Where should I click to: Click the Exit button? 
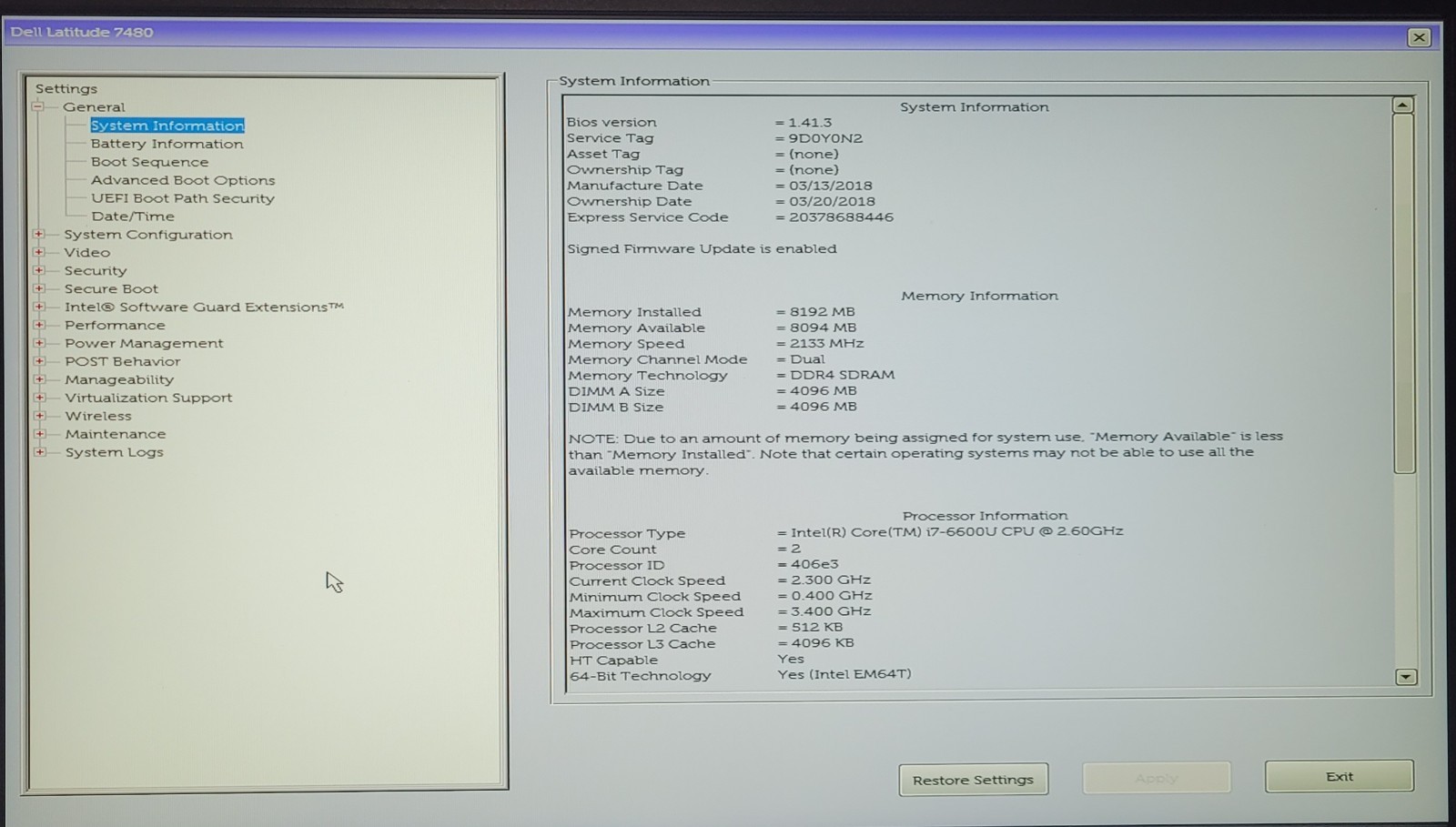(1340, 776)
